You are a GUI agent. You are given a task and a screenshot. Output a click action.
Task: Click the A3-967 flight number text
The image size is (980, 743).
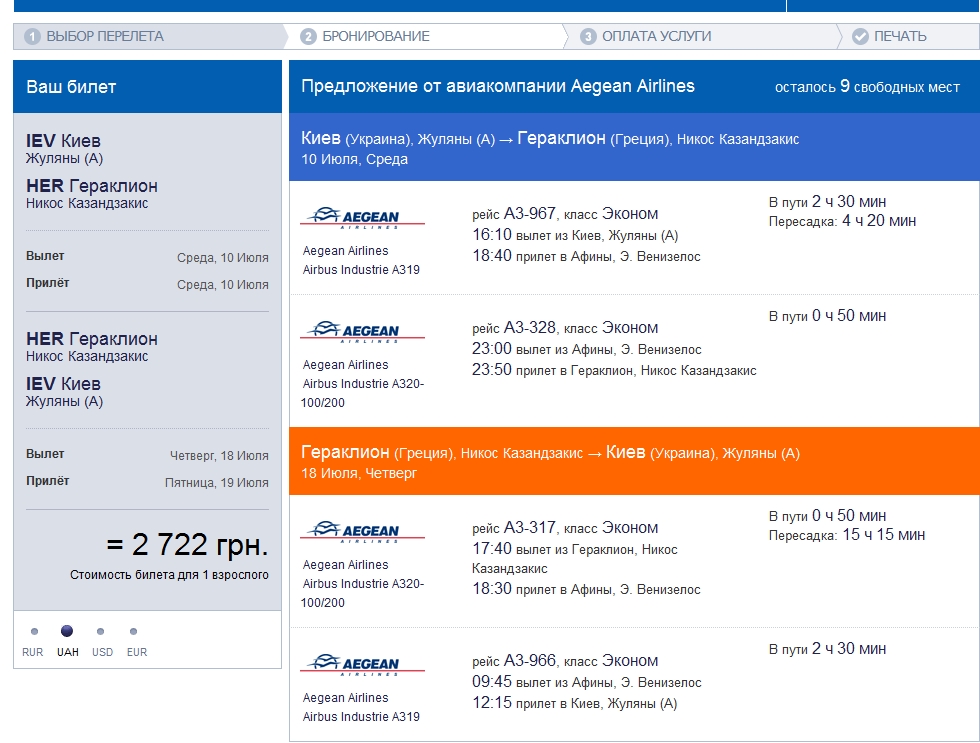(x=529, y=214)
